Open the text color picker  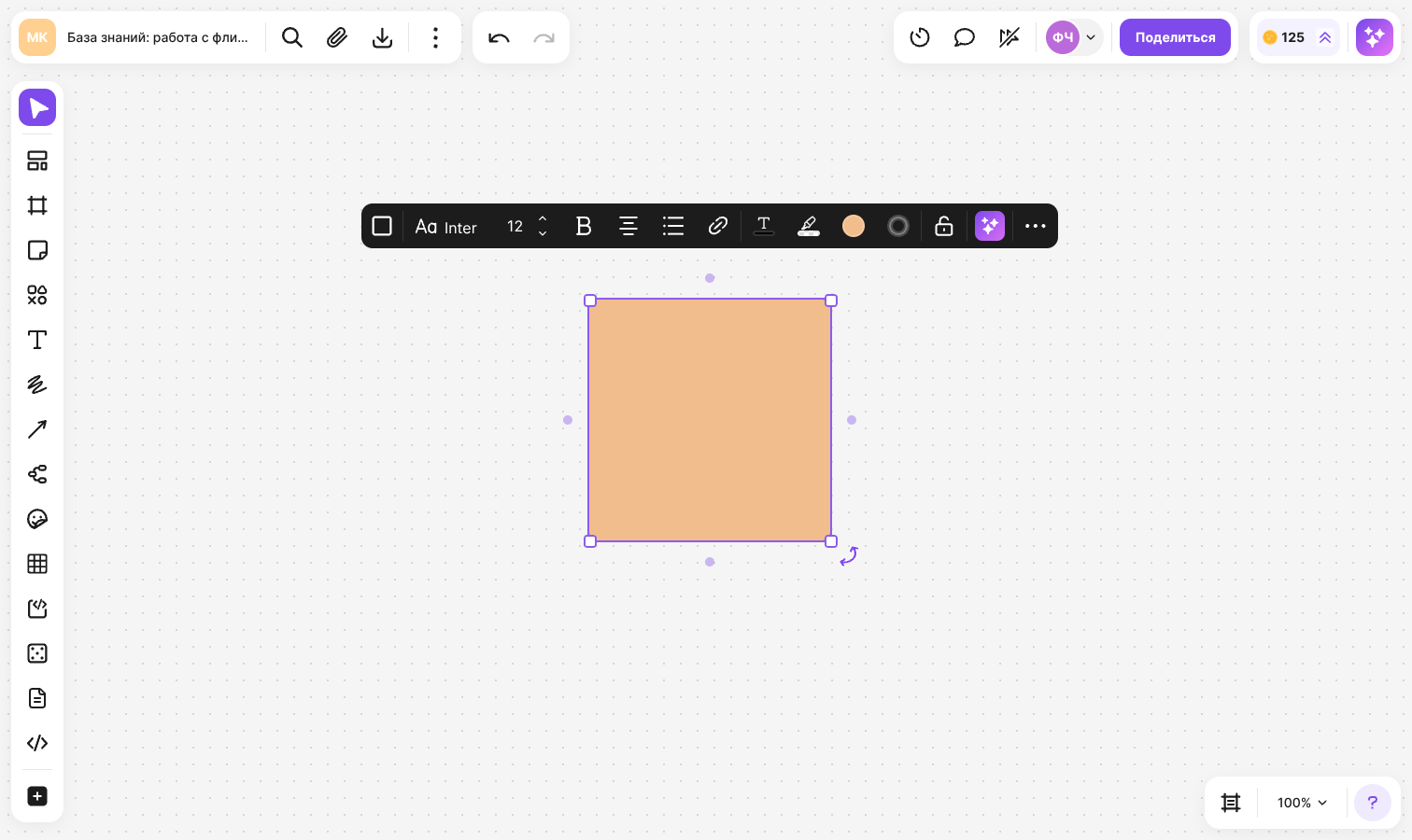pyautogui.click(x=764, y=226)
